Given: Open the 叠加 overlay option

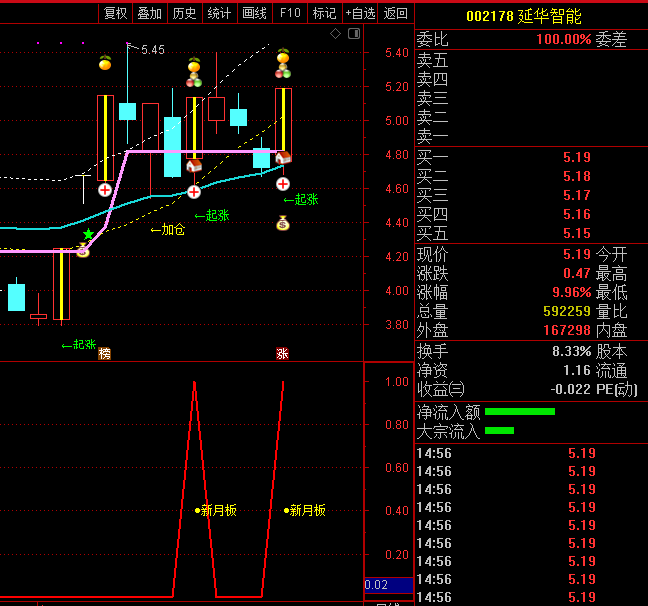Looking at the screenshot, I should click(149, 13).
